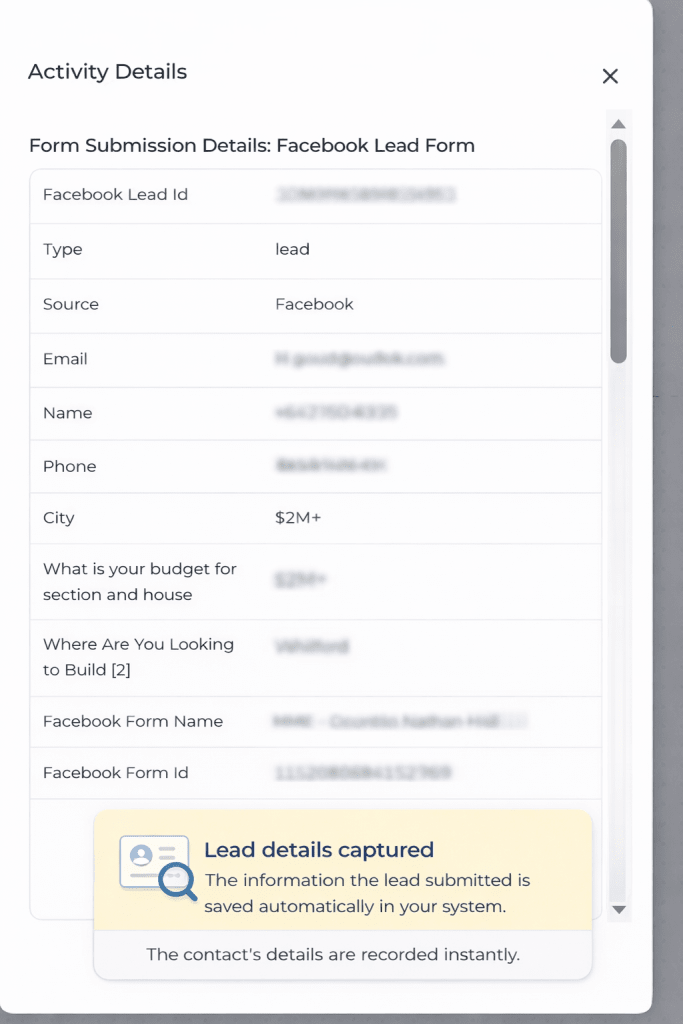Viewport: 683px width, 1024px height.
Task: Select the Name field label
Action: 67,413
